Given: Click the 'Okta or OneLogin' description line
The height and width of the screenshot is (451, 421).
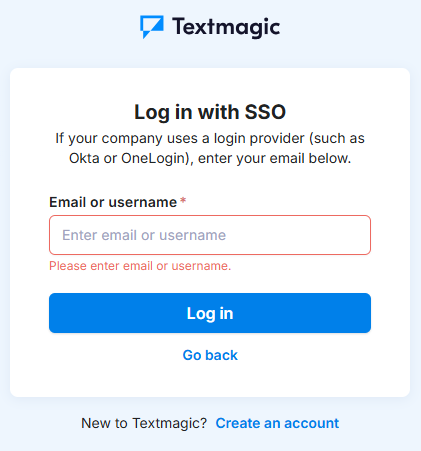Looking at the screenshot, I should pyautogui.click(x=210, y=158).
